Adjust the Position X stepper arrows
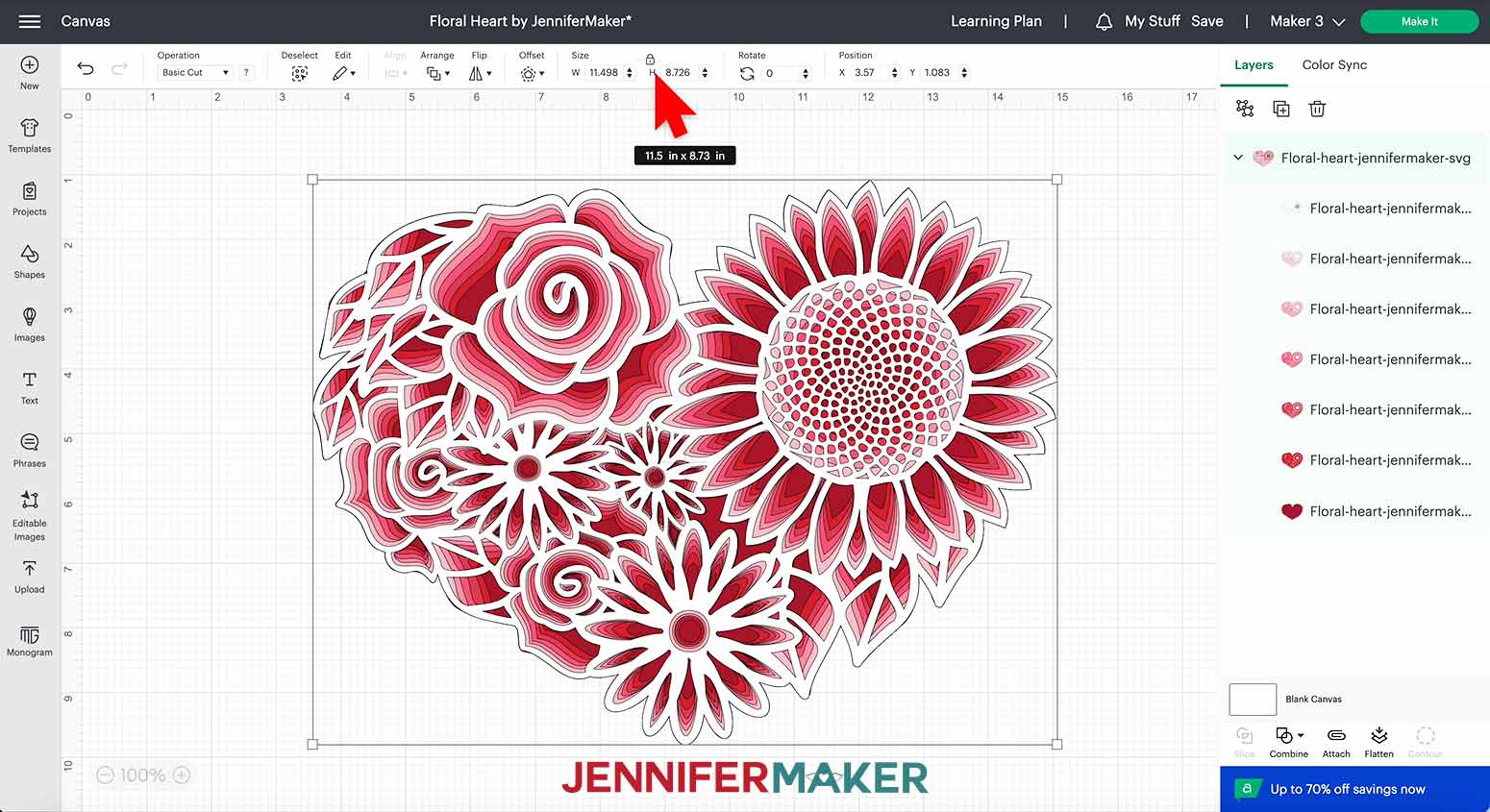 895,72
